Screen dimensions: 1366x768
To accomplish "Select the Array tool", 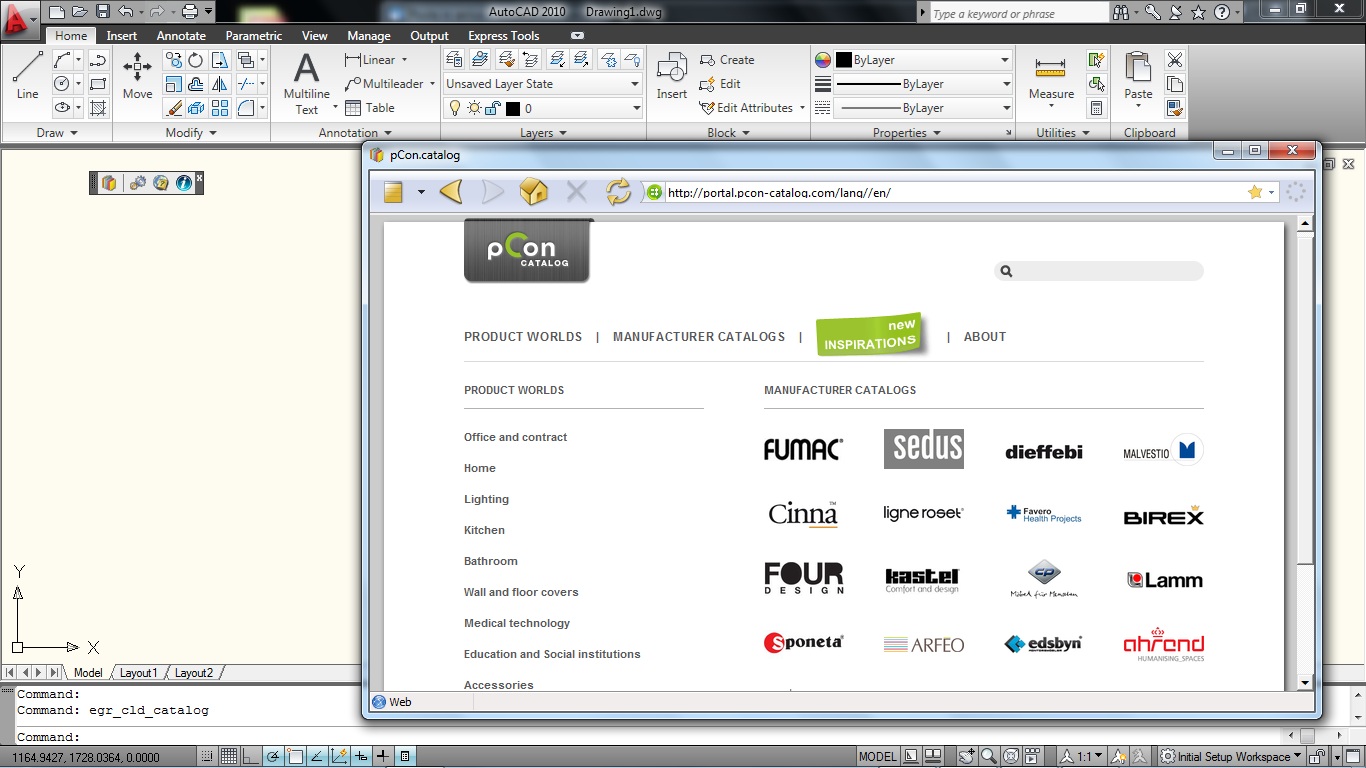I will point(220,108).
